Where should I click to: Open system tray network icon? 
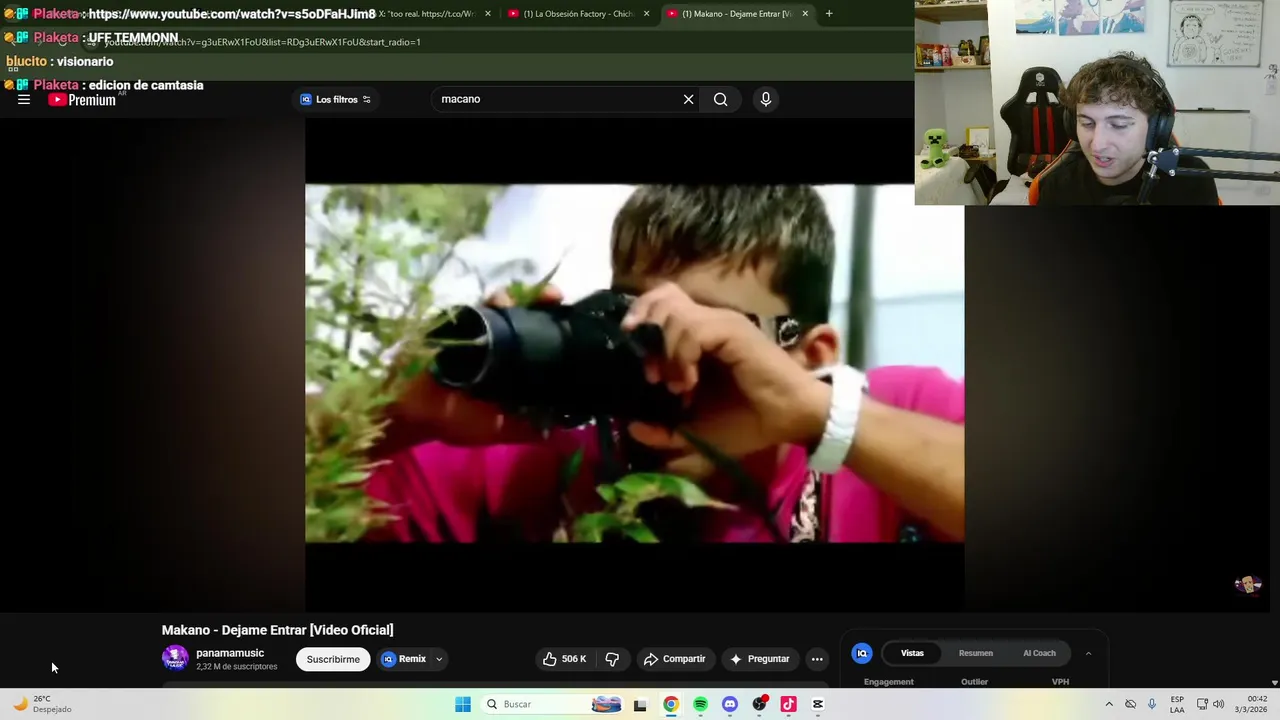[1202, 704]
